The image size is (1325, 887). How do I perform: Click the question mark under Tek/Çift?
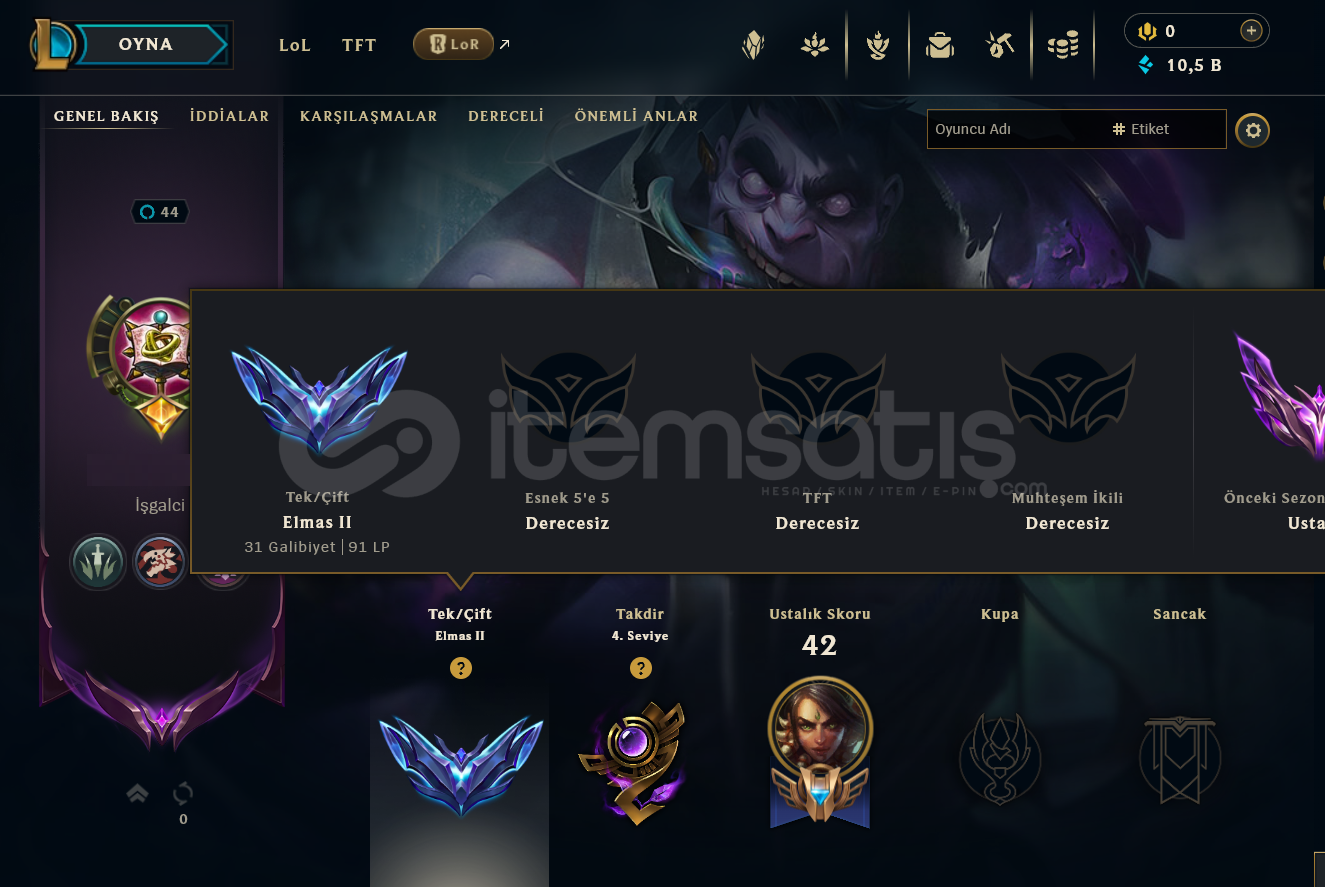point(460,668)
